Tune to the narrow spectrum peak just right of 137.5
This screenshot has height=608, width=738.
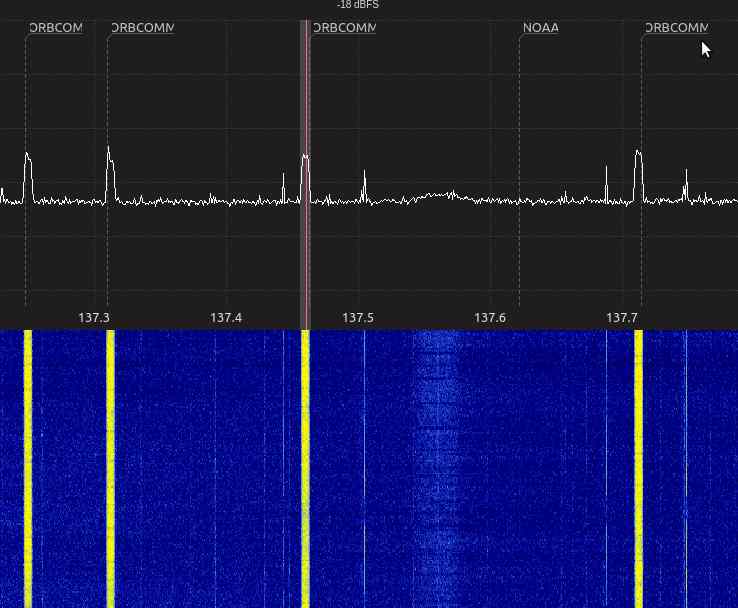click(x=364, y=185)
